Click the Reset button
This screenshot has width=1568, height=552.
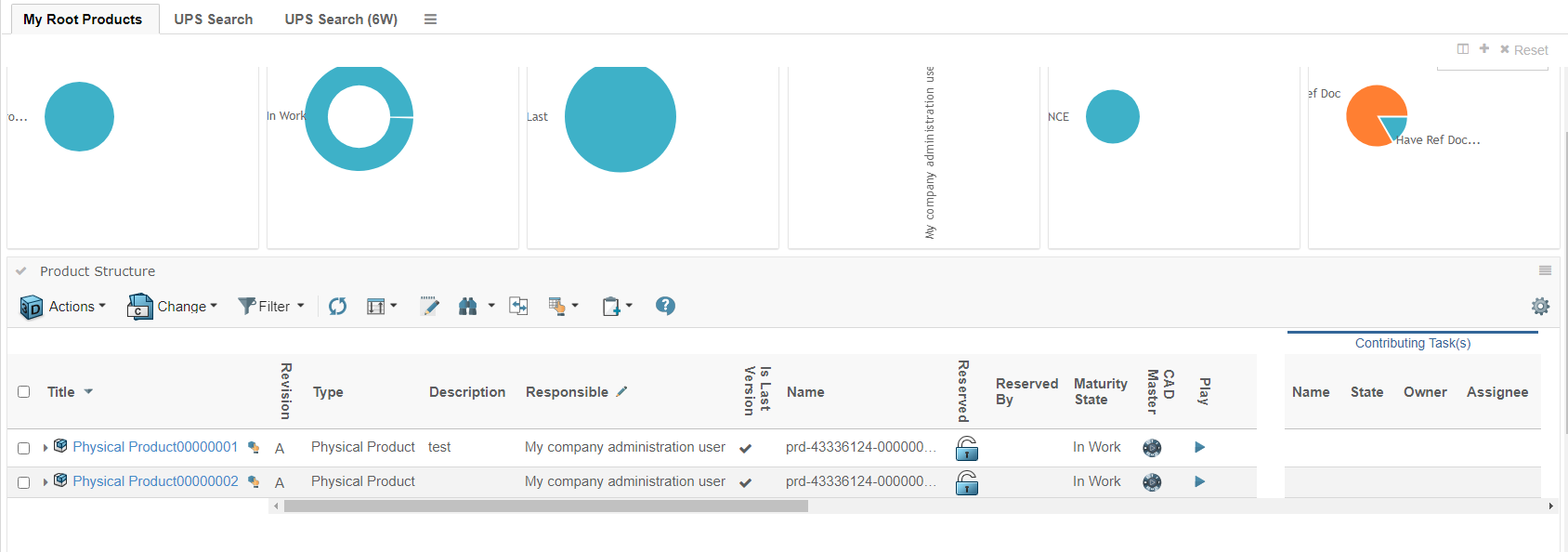[x=1524, y=50]
